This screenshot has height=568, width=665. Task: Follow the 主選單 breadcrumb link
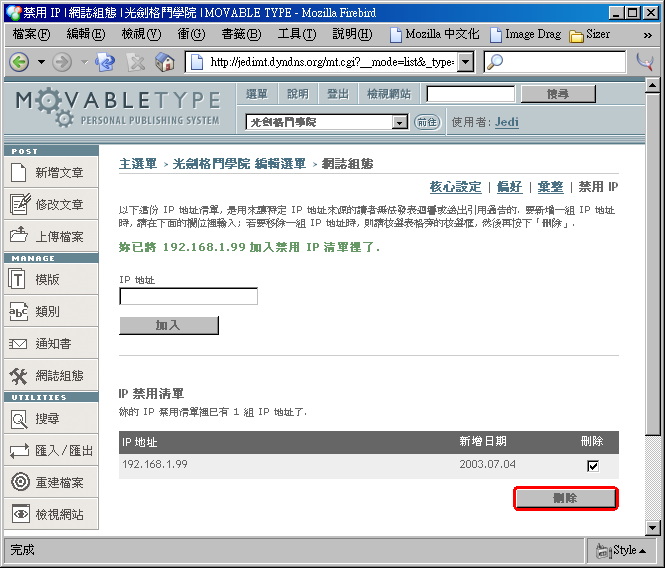138,164
